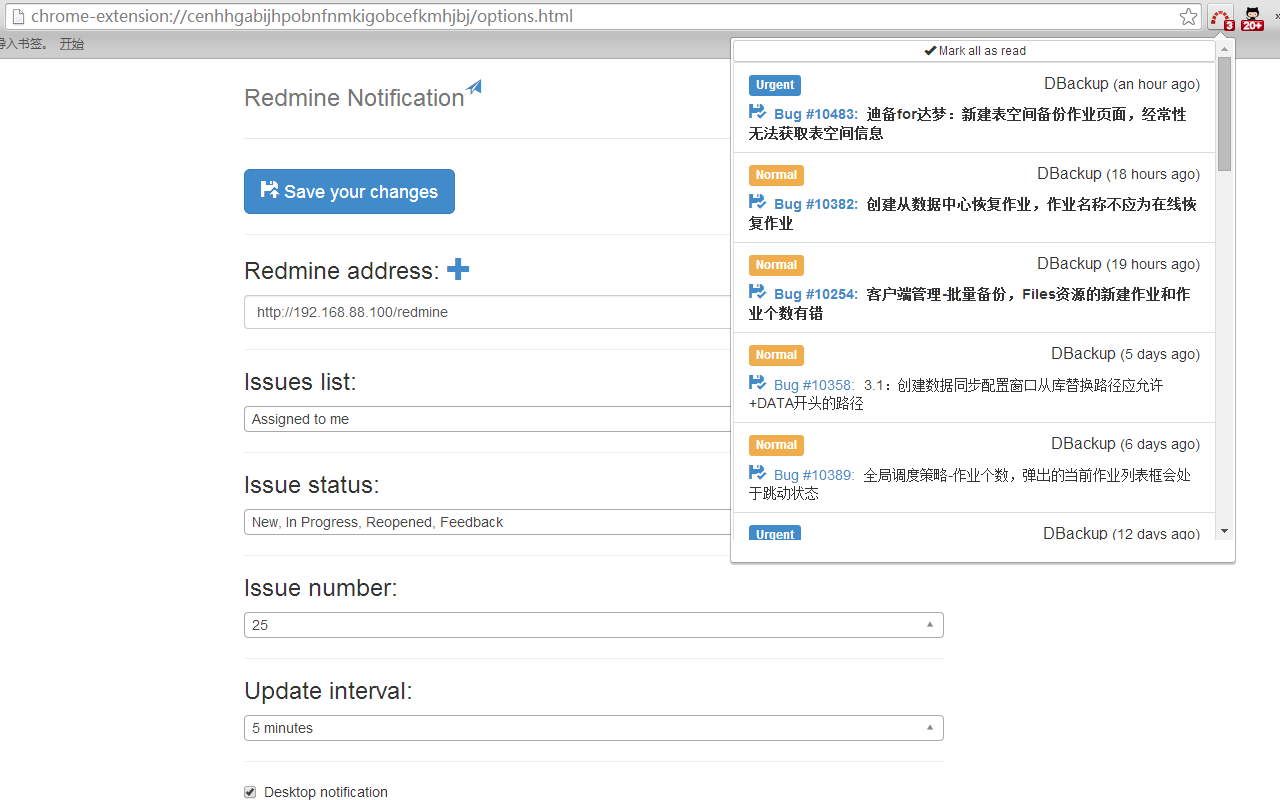This screenshot has width=1280, height=800.
Task: Click the mark-read icon for Bug #10358
Action: point(757,383)
